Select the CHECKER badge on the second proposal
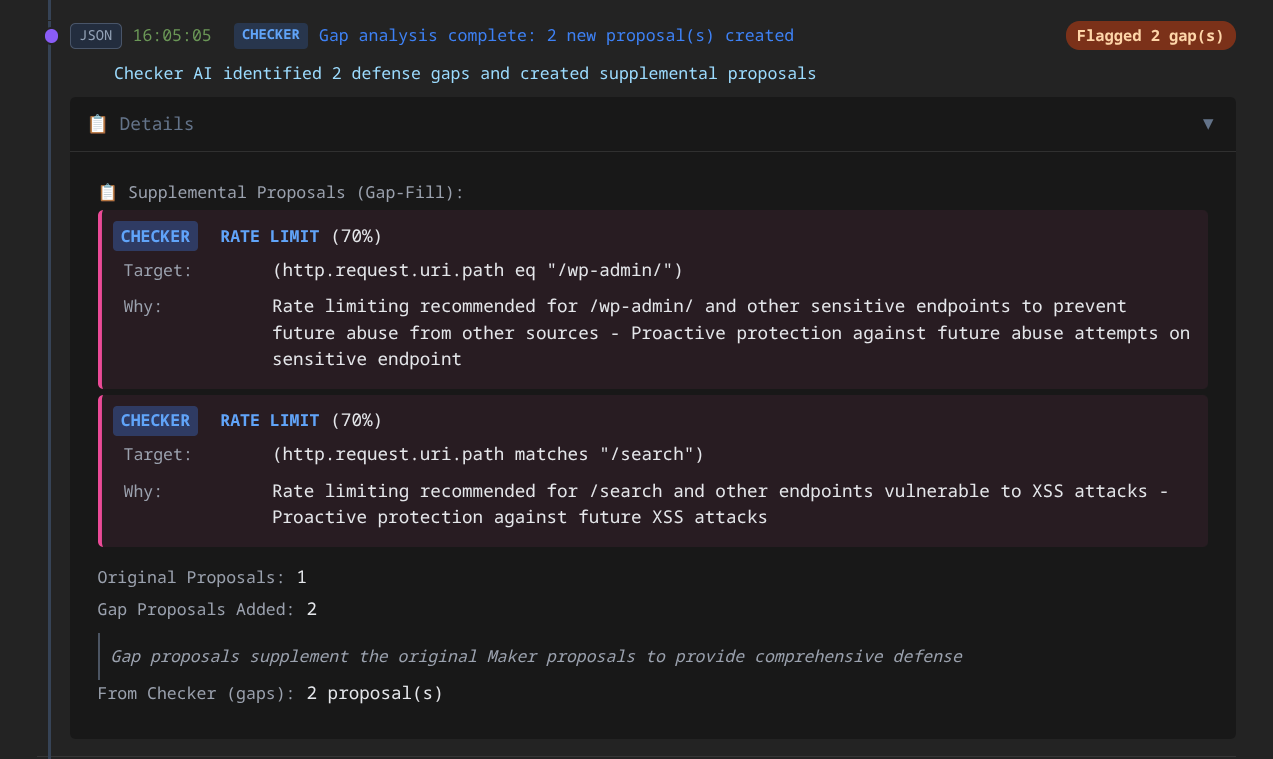Screen dimensions: 1273x759 tap(155, 420)
